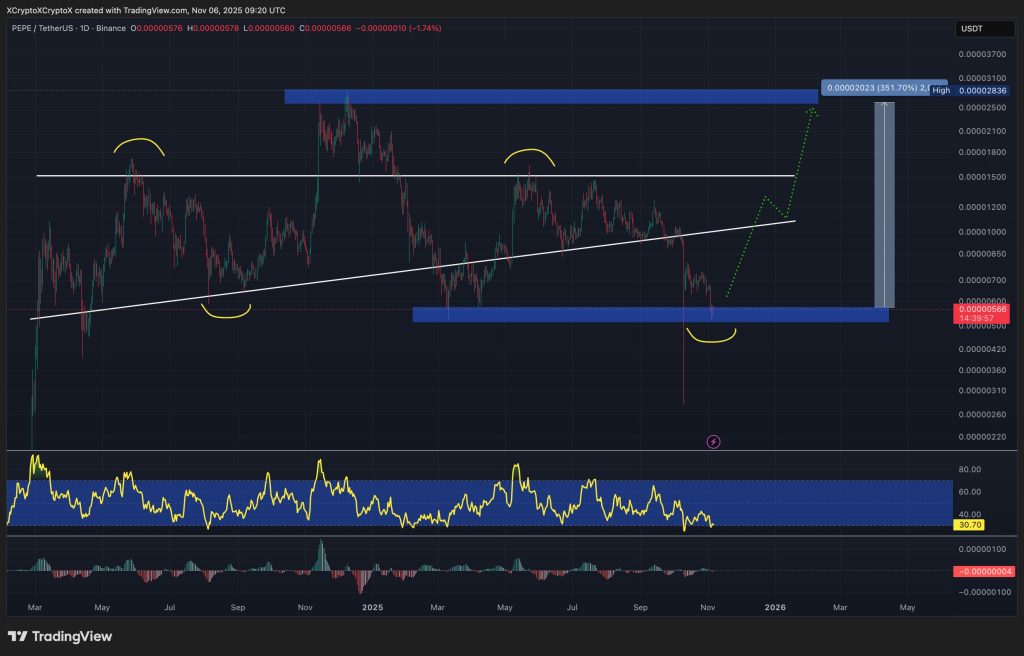Select the yellow arc under the August 2024 low

(225, 314)
